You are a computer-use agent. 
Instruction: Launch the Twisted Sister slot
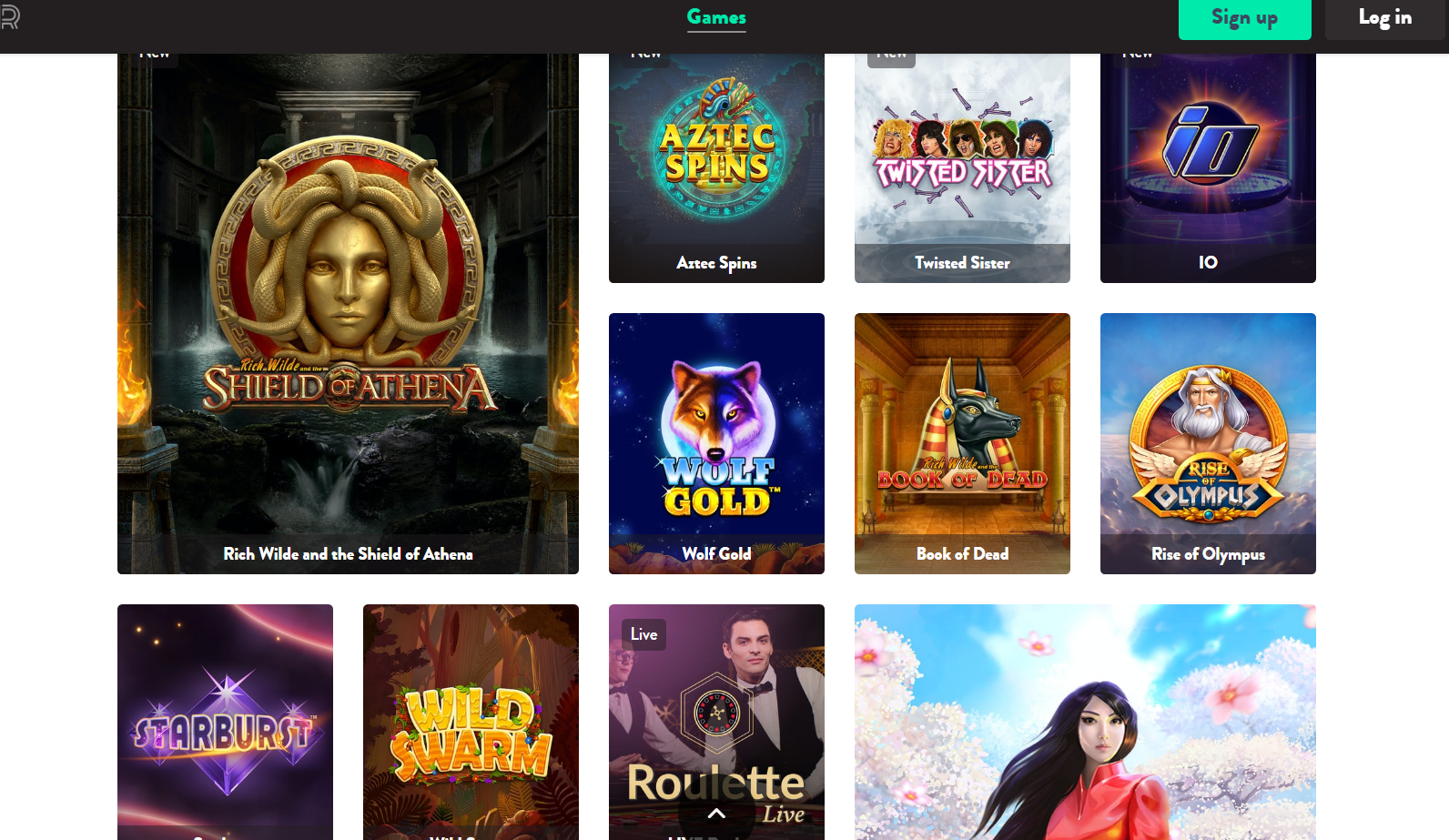[962, 167]
